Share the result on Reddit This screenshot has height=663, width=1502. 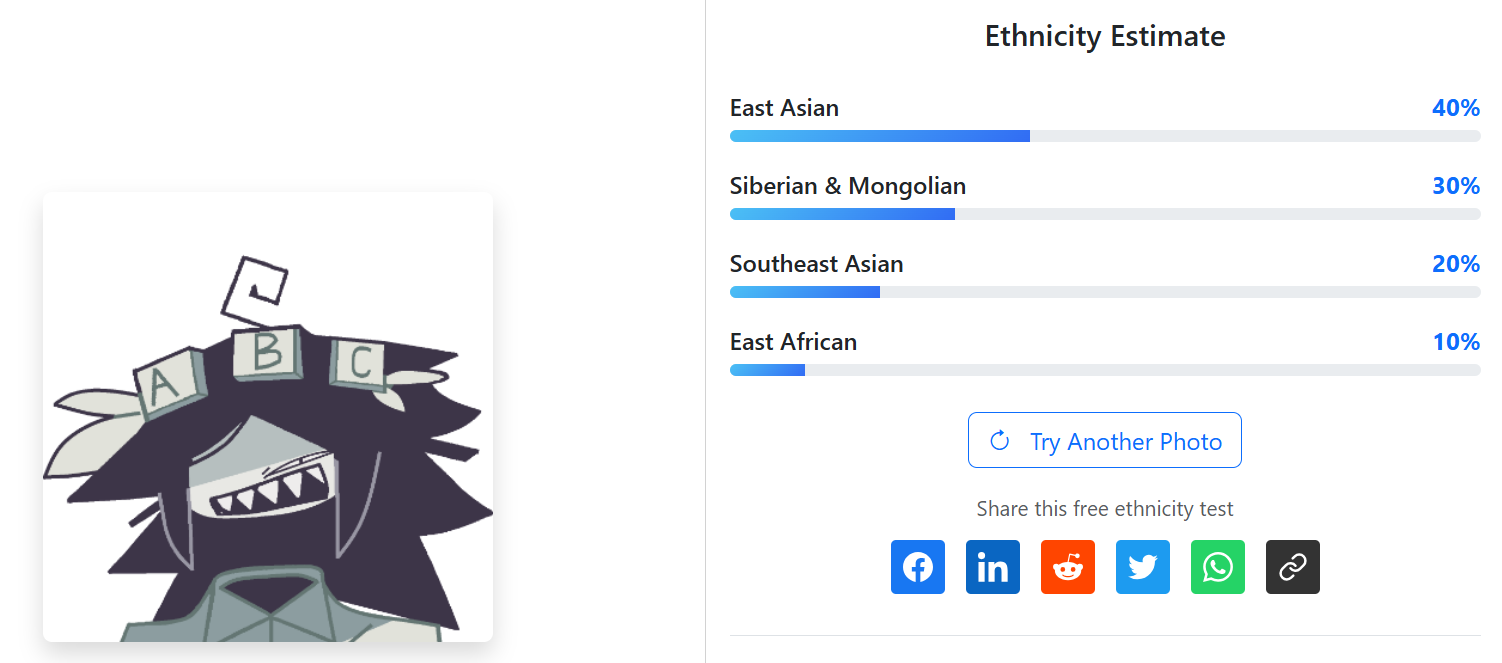pyautogui.click(x=1067, y=567)
